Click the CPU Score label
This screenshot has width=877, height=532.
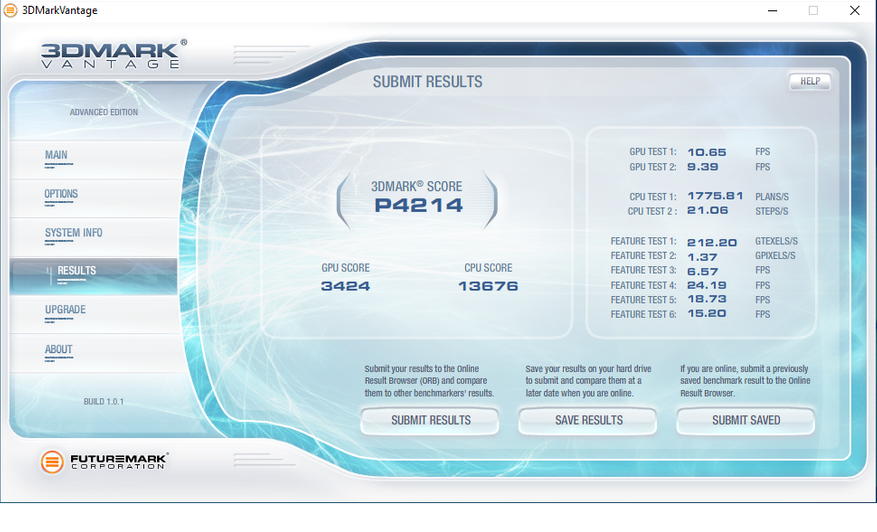click(488, 268)
